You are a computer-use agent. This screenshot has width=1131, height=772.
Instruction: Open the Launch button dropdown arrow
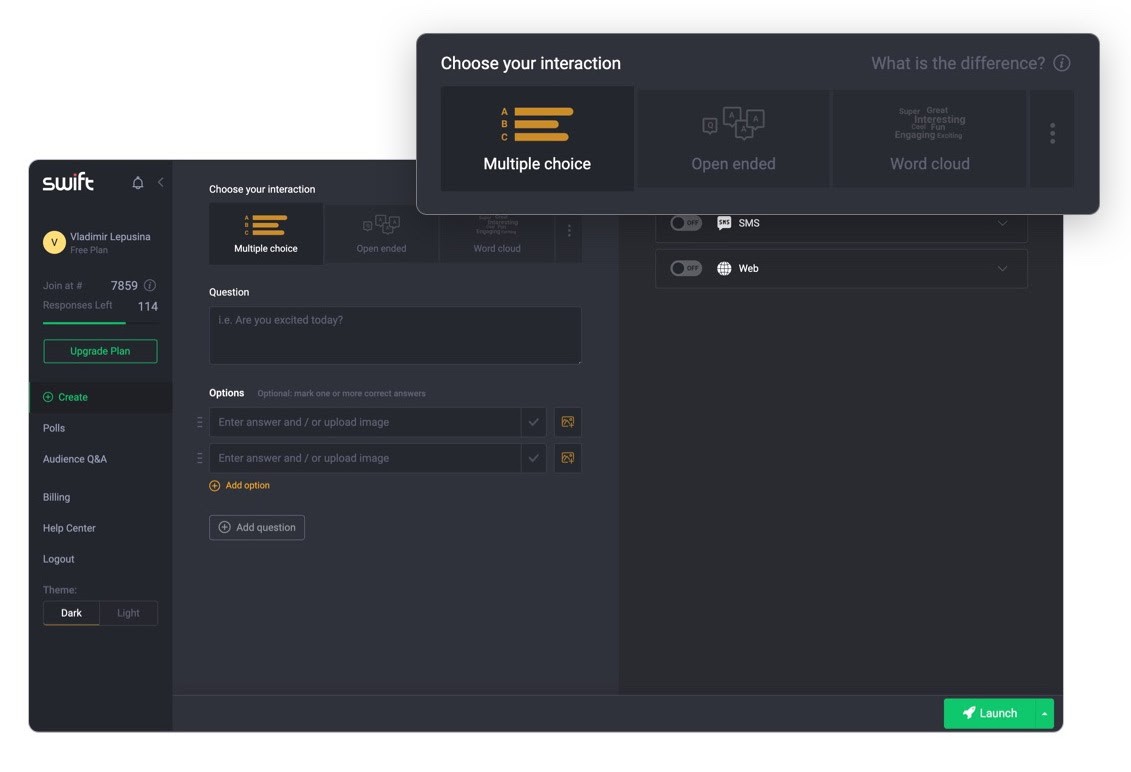coord(1044,714)
